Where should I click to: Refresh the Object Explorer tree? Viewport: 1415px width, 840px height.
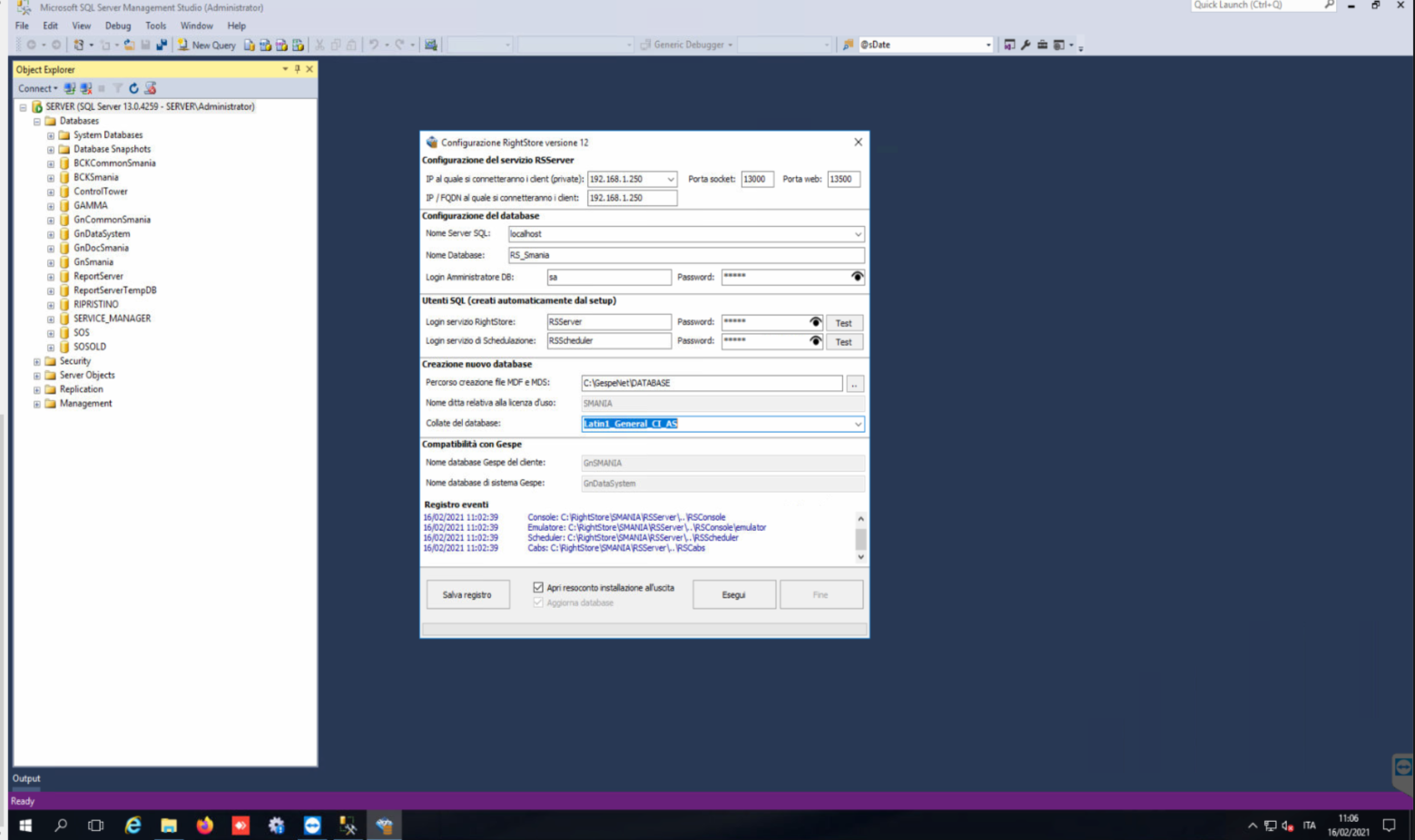click(x=133, y=88)
